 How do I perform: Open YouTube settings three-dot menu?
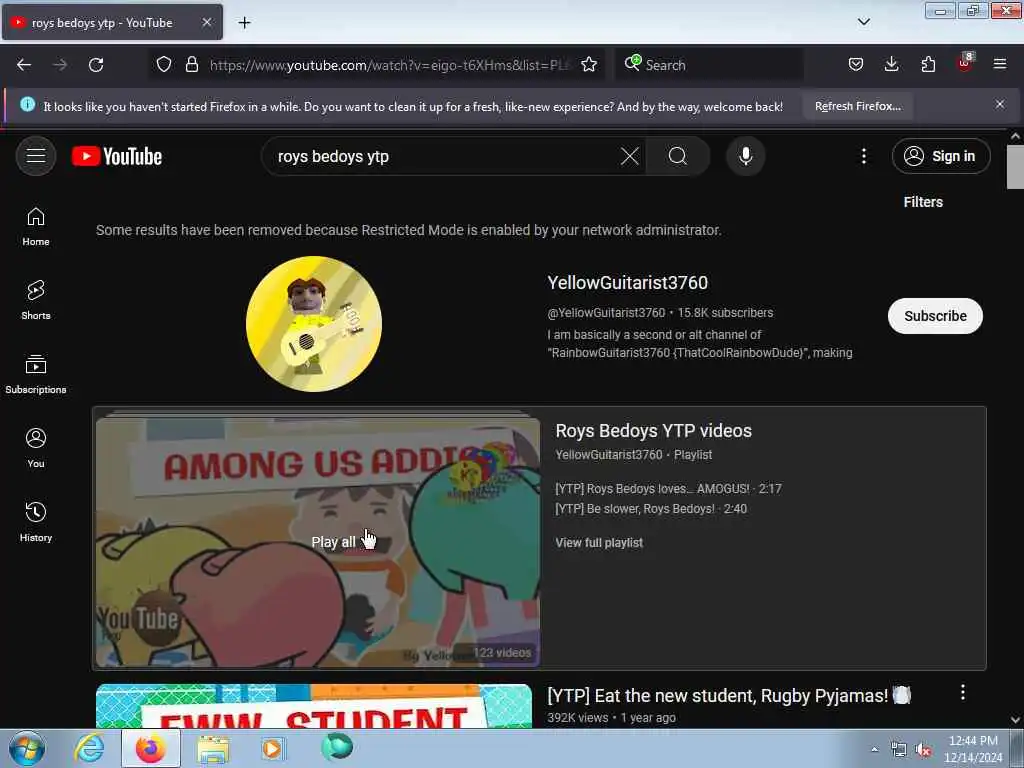point(863,156)
